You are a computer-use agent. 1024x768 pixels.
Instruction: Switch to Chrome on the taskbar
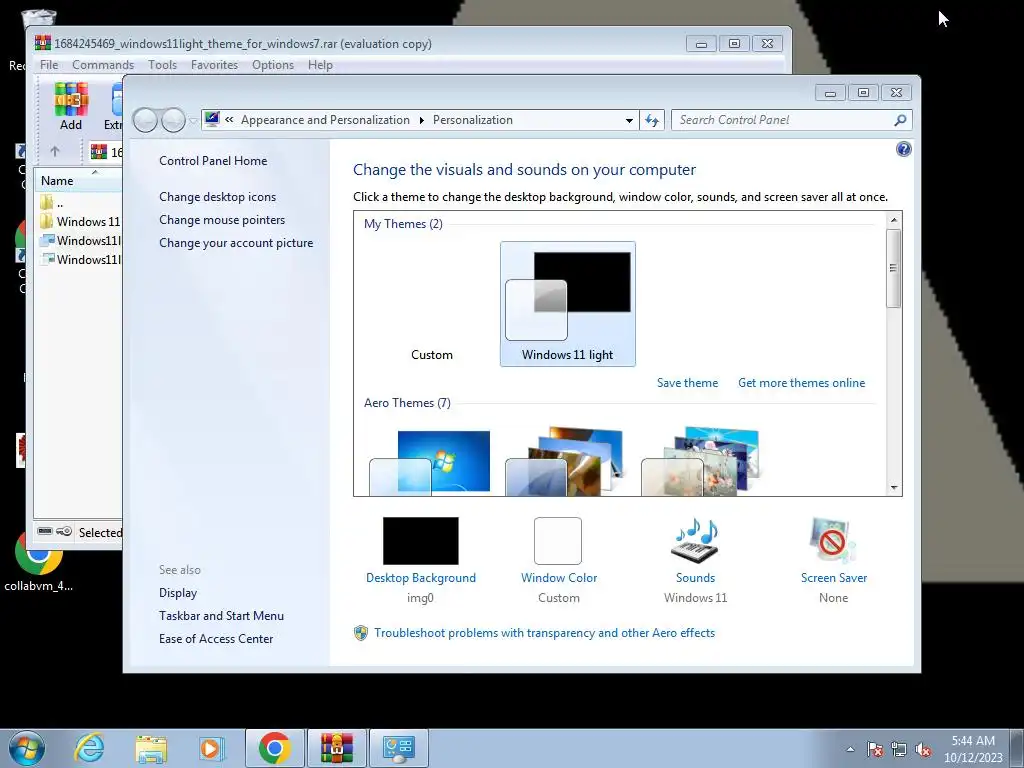coord(274,748)
